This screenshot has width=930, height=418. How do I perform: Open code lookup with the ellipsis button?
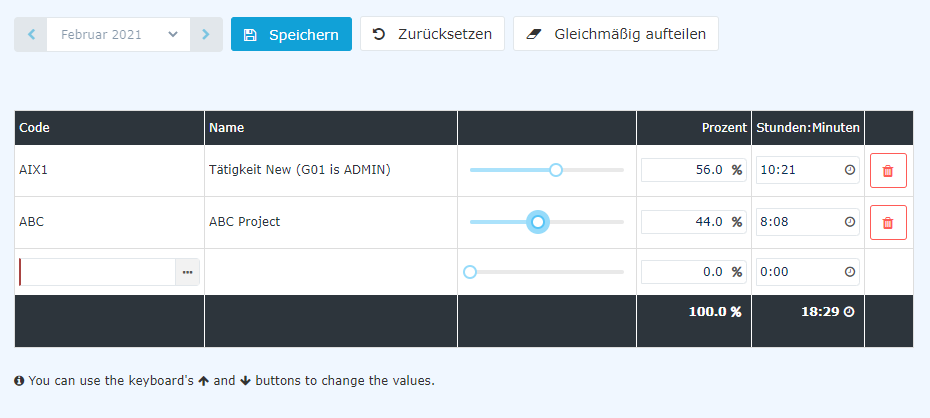pyautogui.click(x=187, y=272)
